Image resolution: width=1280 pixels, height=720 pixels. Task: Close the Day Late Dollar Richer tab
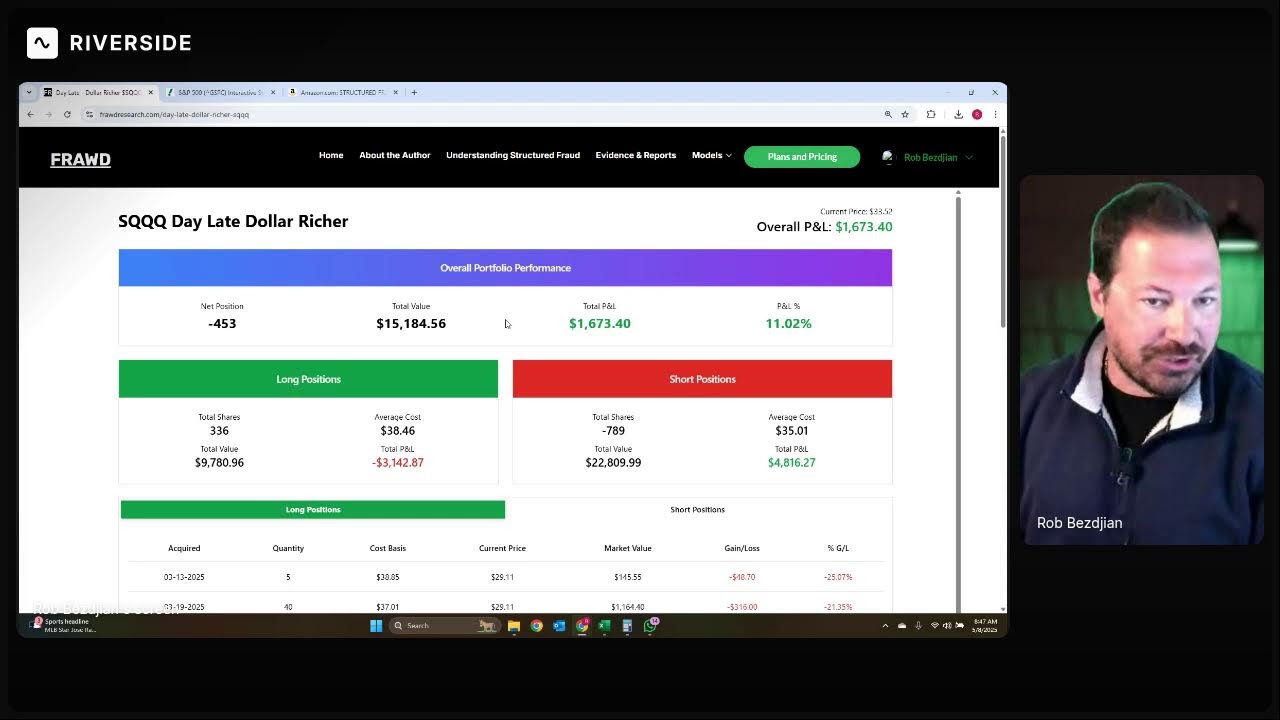point(151,92)
